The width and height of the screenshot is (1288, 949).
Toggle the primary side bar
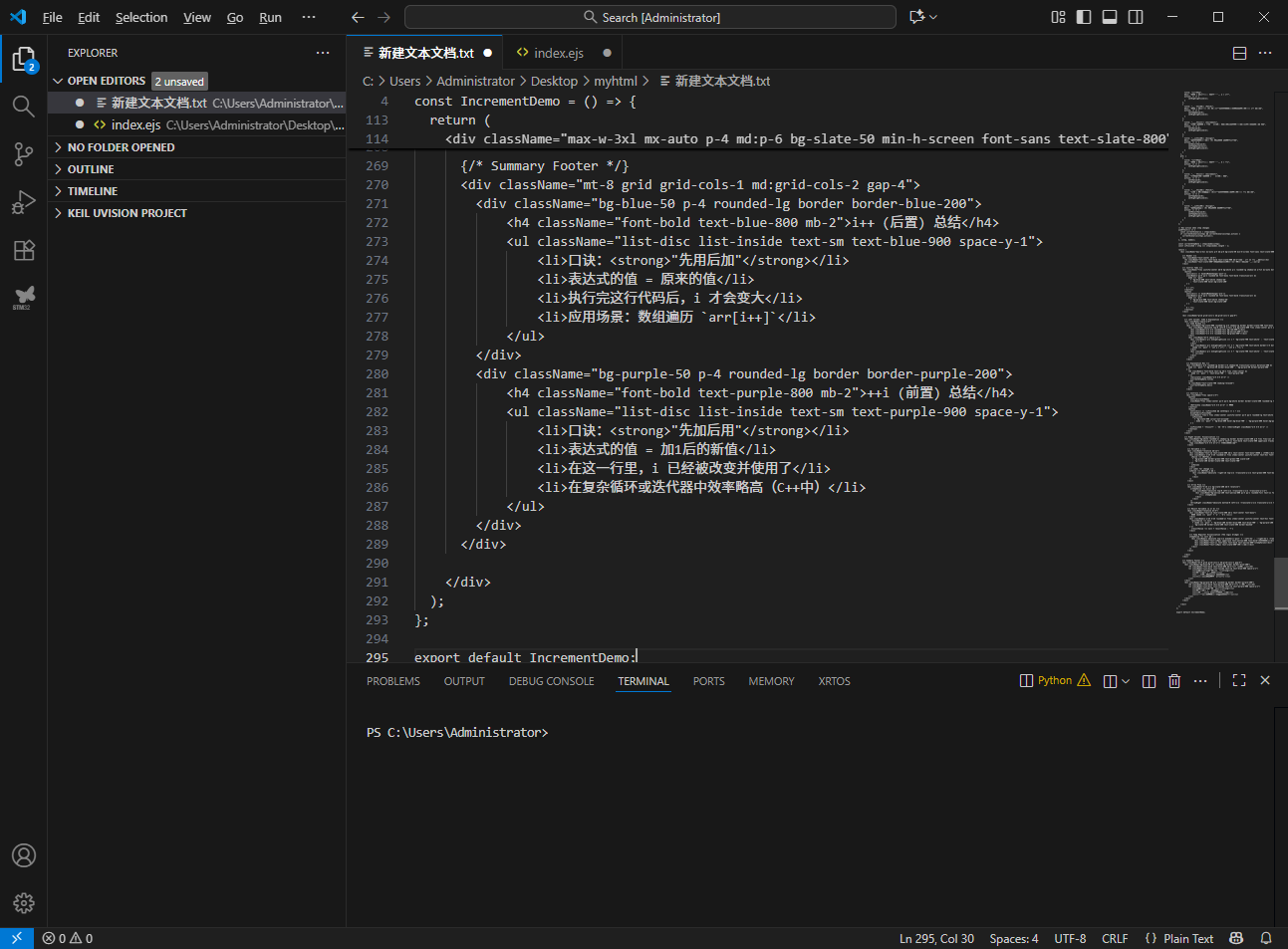(1084, 17)
